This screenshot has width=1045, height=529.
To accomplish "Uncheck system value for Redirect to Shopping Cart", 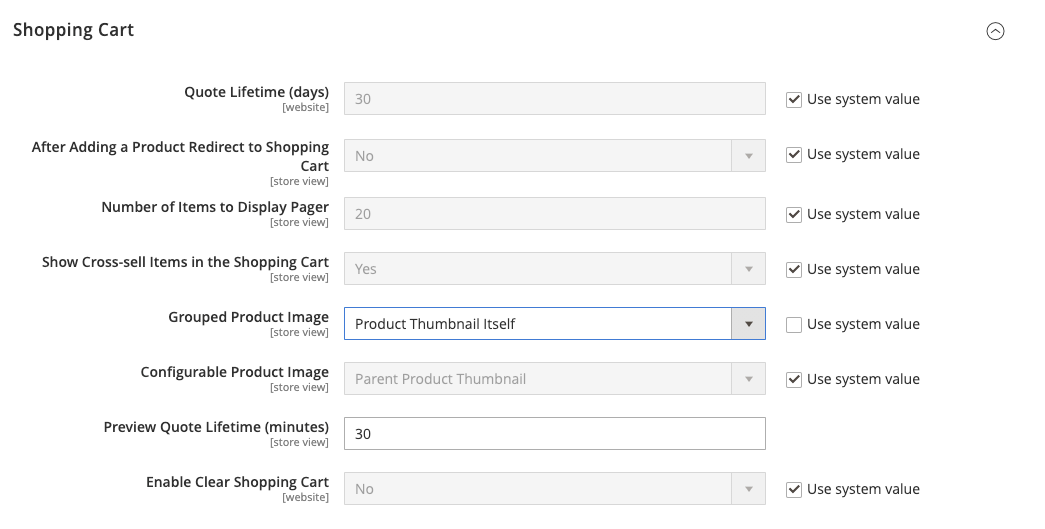I will (794, 155).
